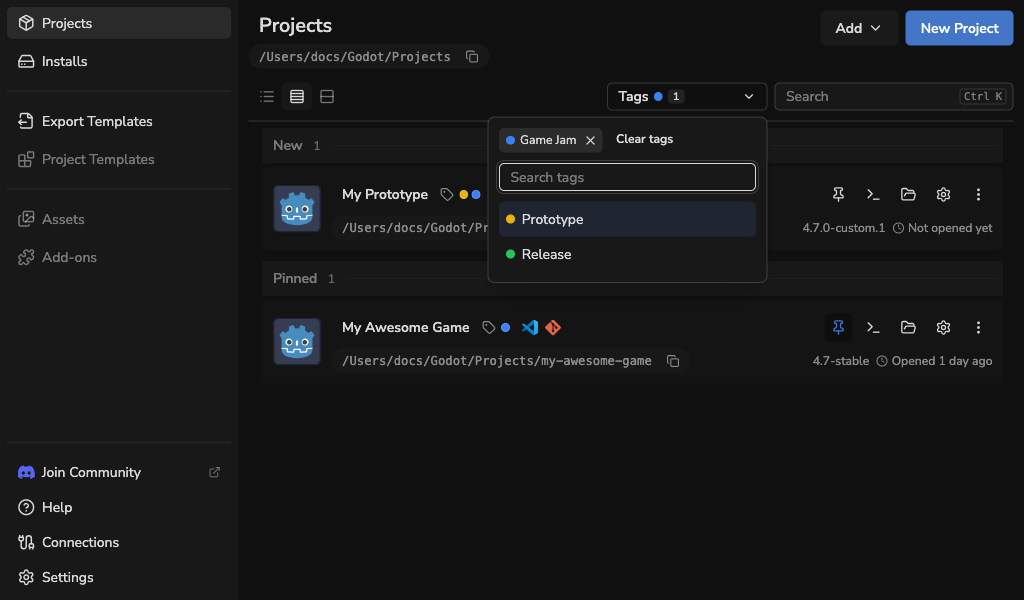Open terminal for My Awesome Game
1024x600 pixels.
[x=873, y=327]
